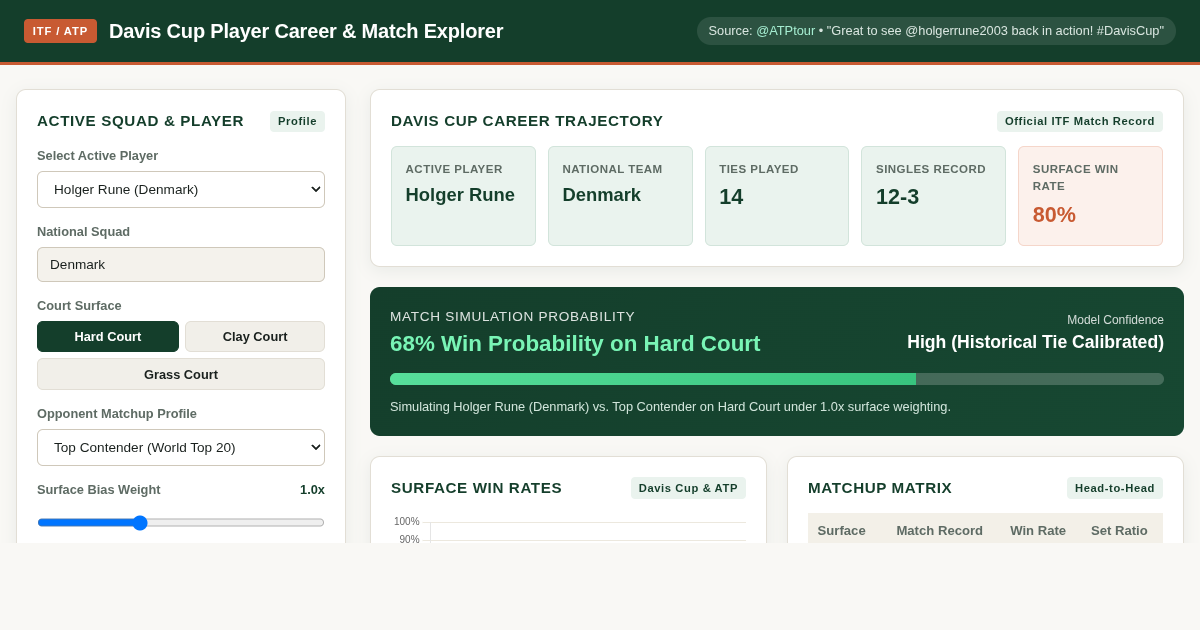Click the 1.0x bias weight value
Viewport: 1200px width, 630px height.
pyautogui.click(x=312, y=489)
